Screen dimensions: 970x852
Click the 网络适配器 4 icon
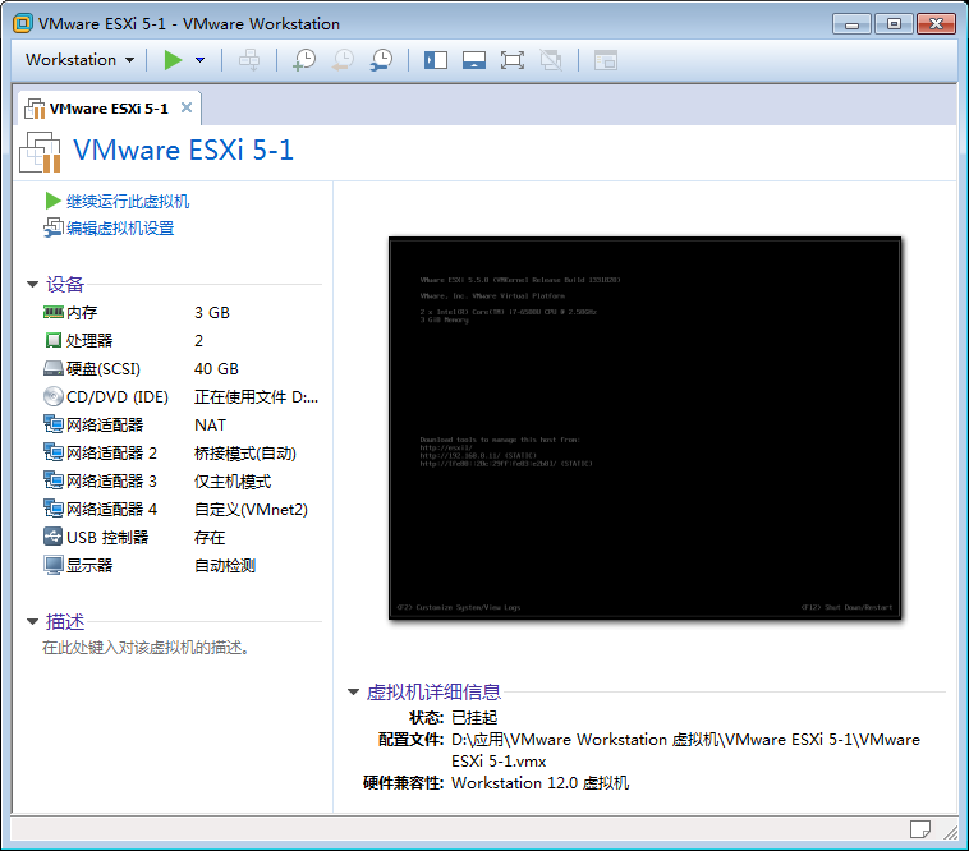click(53, 509)
